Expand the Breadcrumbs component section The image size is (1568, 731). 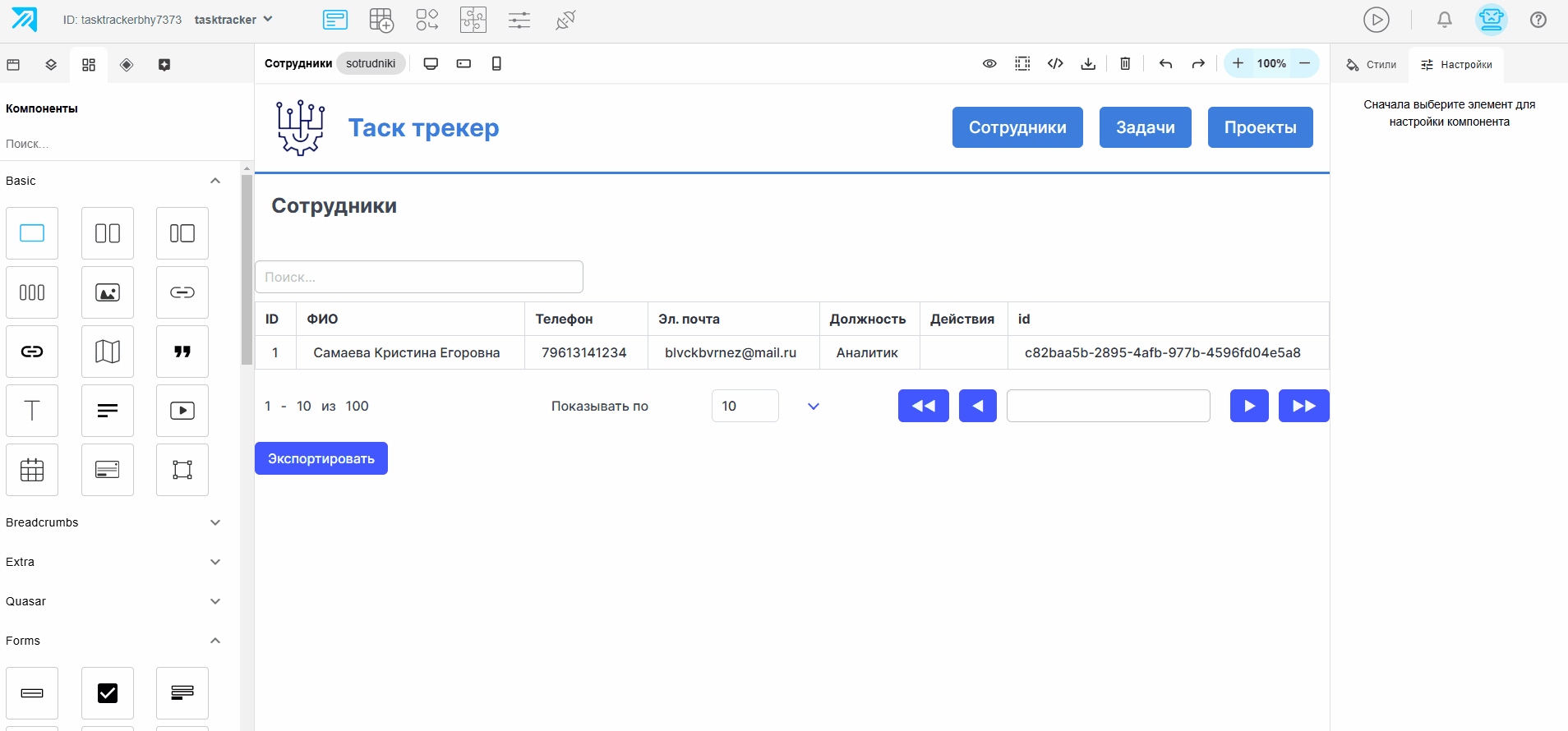(x=113, y=522)
